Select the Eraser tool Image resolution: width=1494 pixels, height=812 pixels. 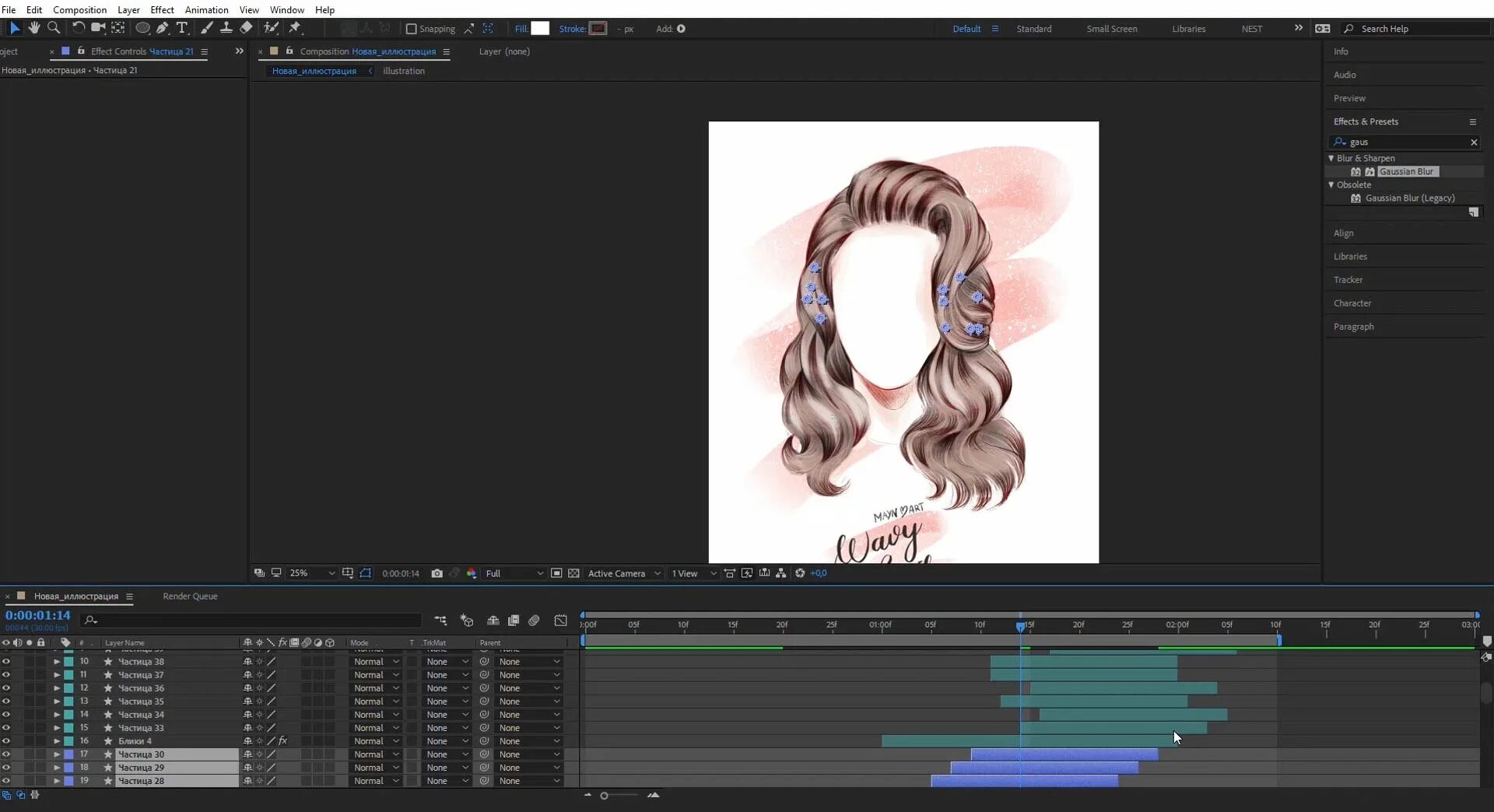click(x=246, y=28)
